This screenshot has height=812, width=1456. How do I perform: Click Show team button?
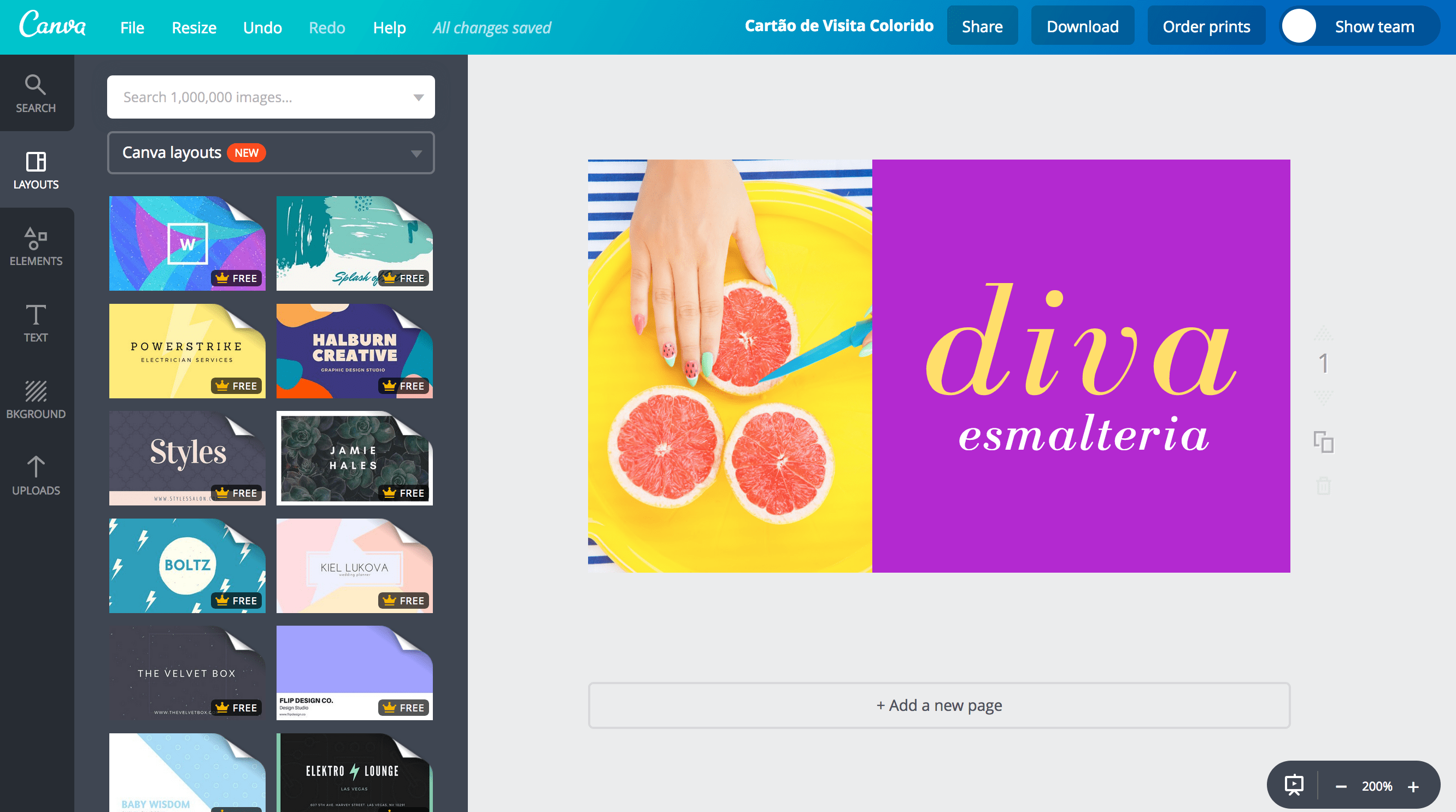tap(1374, 26)
